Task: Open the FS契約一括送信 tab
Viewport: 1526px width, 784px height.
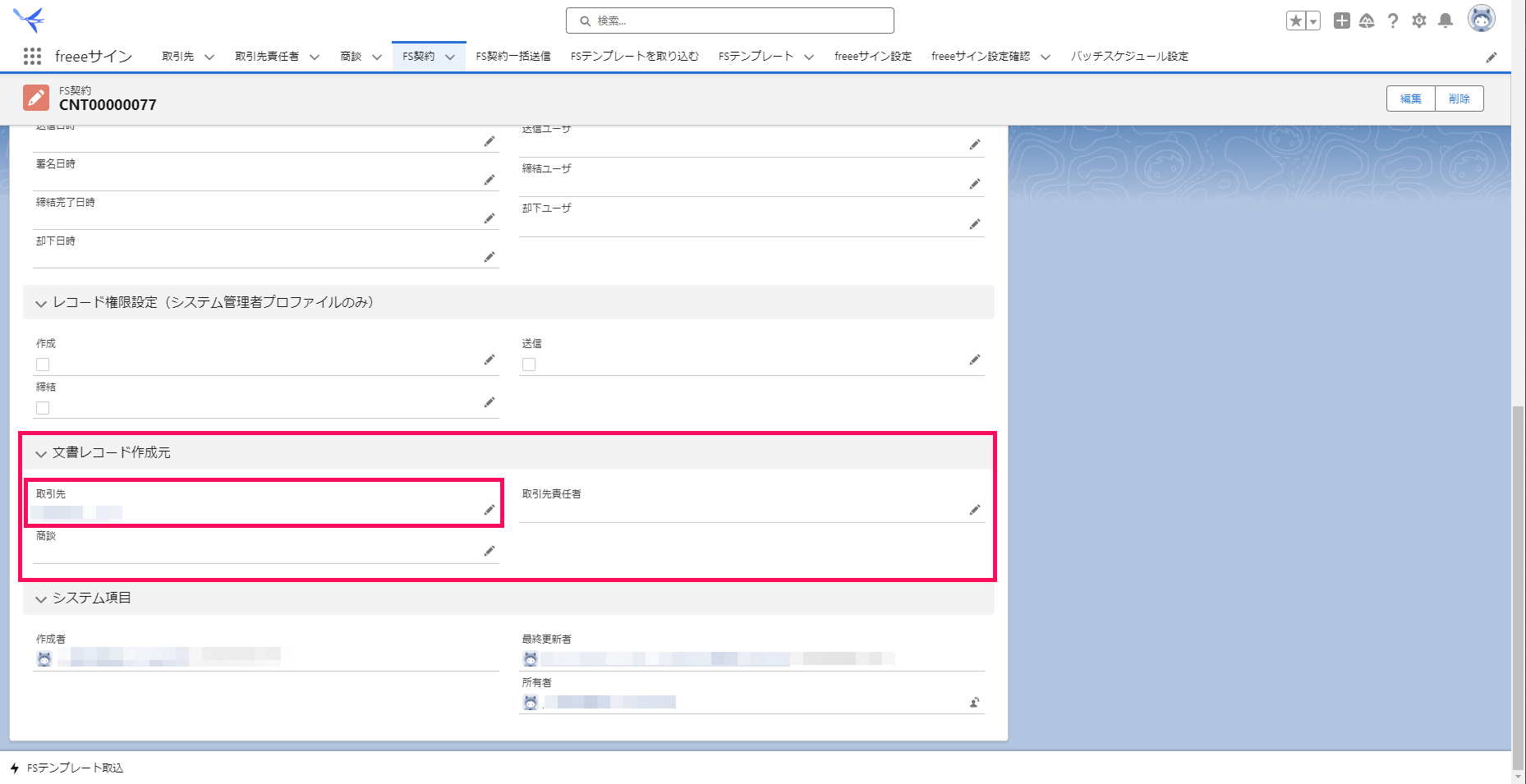Action: pos(513,56)
